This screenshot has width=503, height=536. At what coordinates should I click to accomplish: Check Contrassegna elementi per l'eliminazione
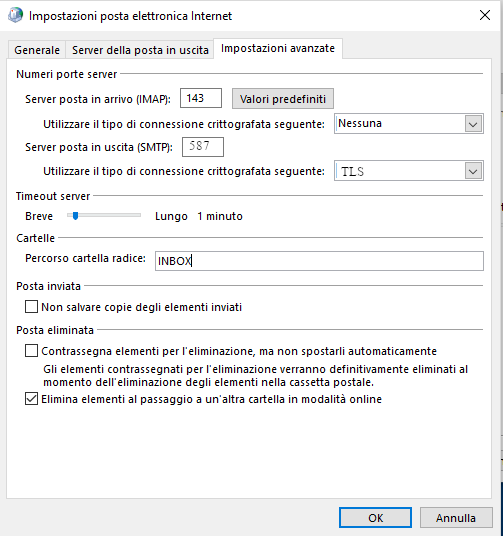[31, 351]
